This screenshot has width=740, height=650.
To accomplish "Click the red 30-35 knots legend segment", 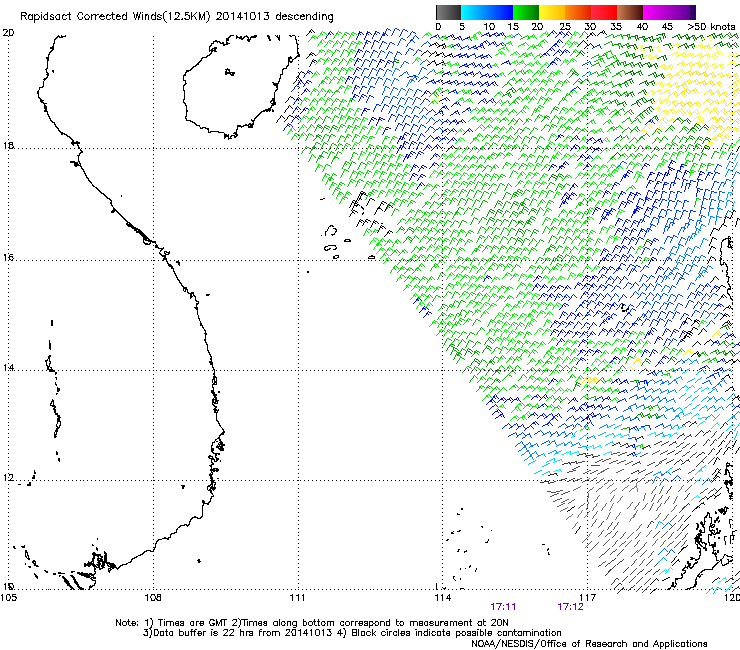I will 604,12.
